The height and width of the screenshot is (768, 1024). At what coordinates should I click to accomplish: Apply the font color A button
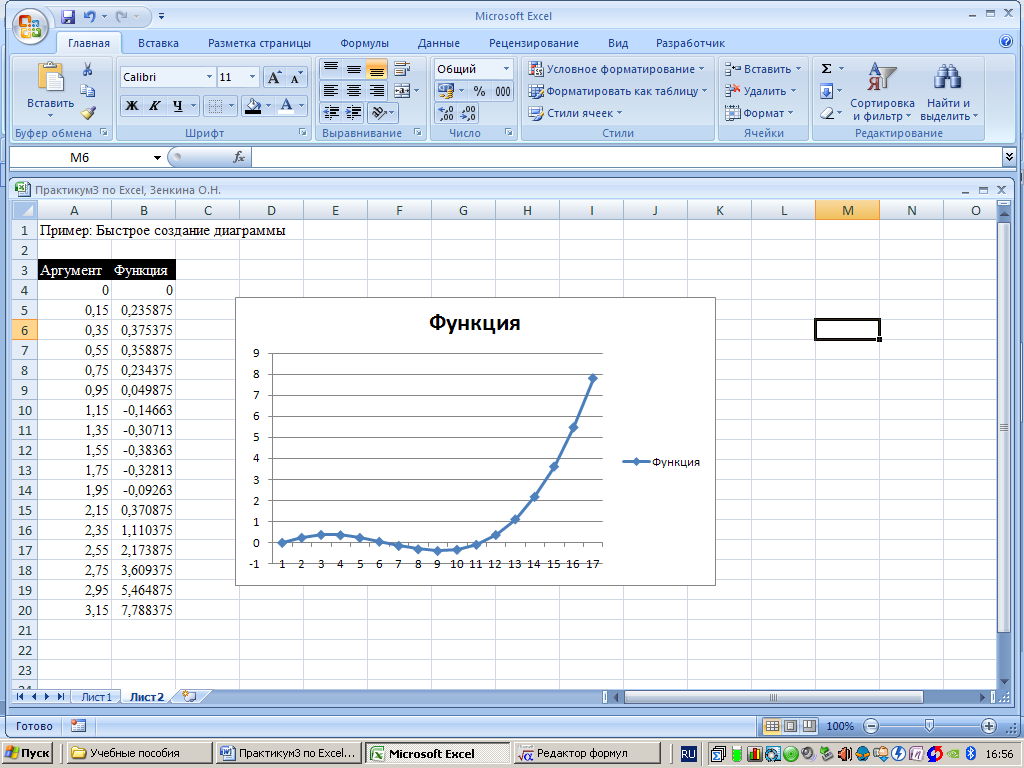[286, 105]
